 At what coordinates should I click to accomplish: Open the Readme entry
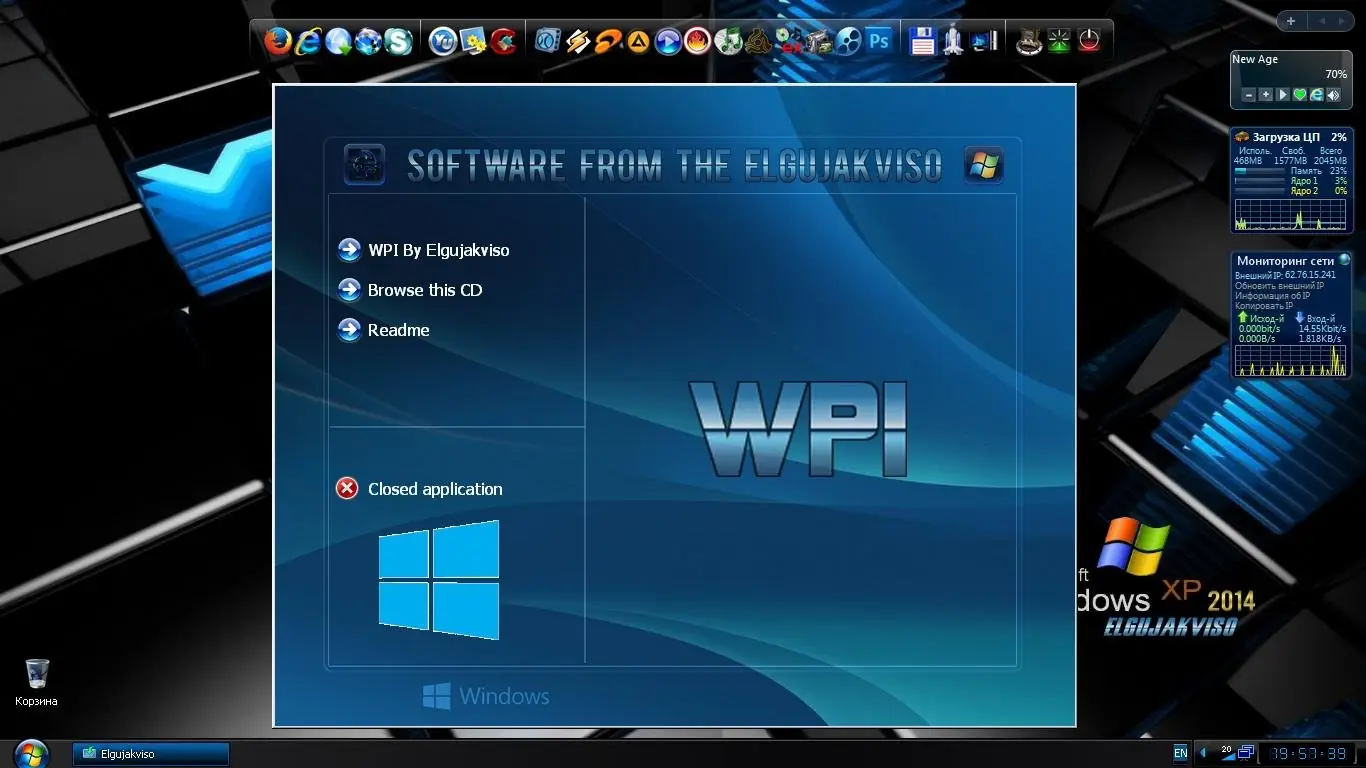point(384,330)
